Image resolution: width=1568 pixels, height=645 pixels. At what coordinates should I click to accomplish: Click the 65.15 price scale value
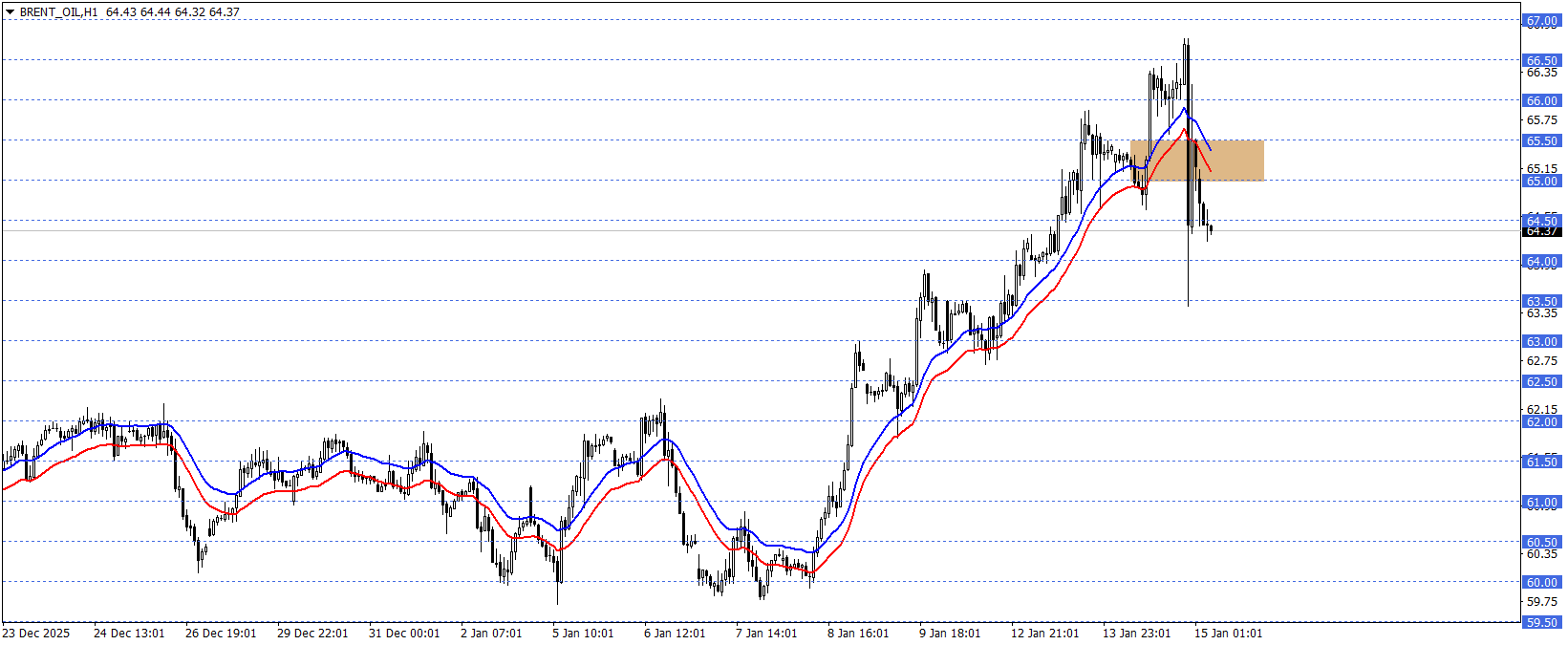click(1541, 169)
